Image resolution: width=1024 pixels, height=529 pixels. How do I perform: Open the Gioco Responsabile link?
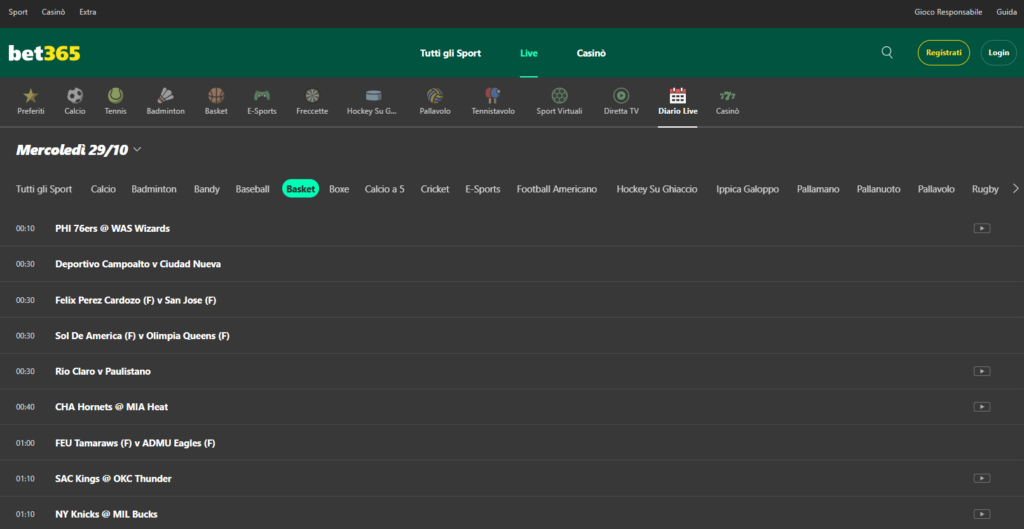pyautogui.click(x=948, y=12)
